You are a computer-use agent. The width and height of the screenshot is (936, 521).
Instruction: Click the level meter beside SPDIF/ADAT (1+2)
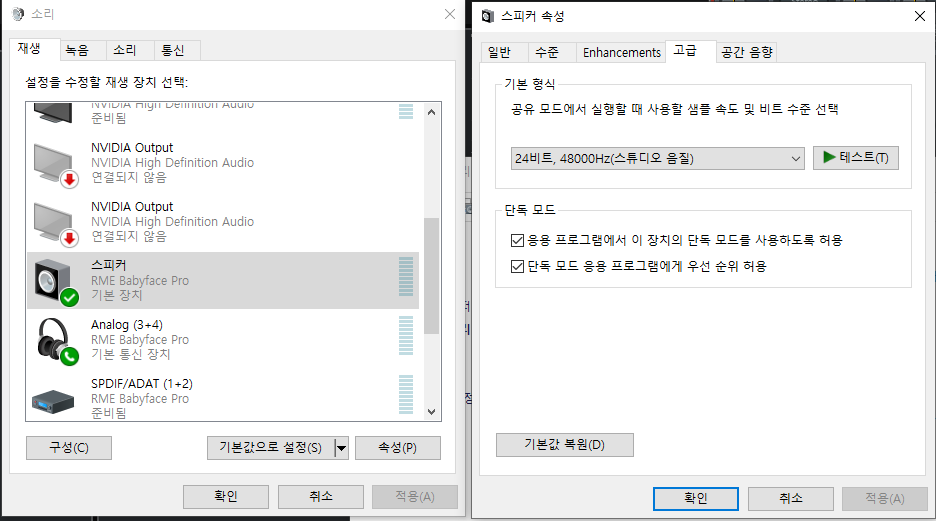[x=406, y=394]
